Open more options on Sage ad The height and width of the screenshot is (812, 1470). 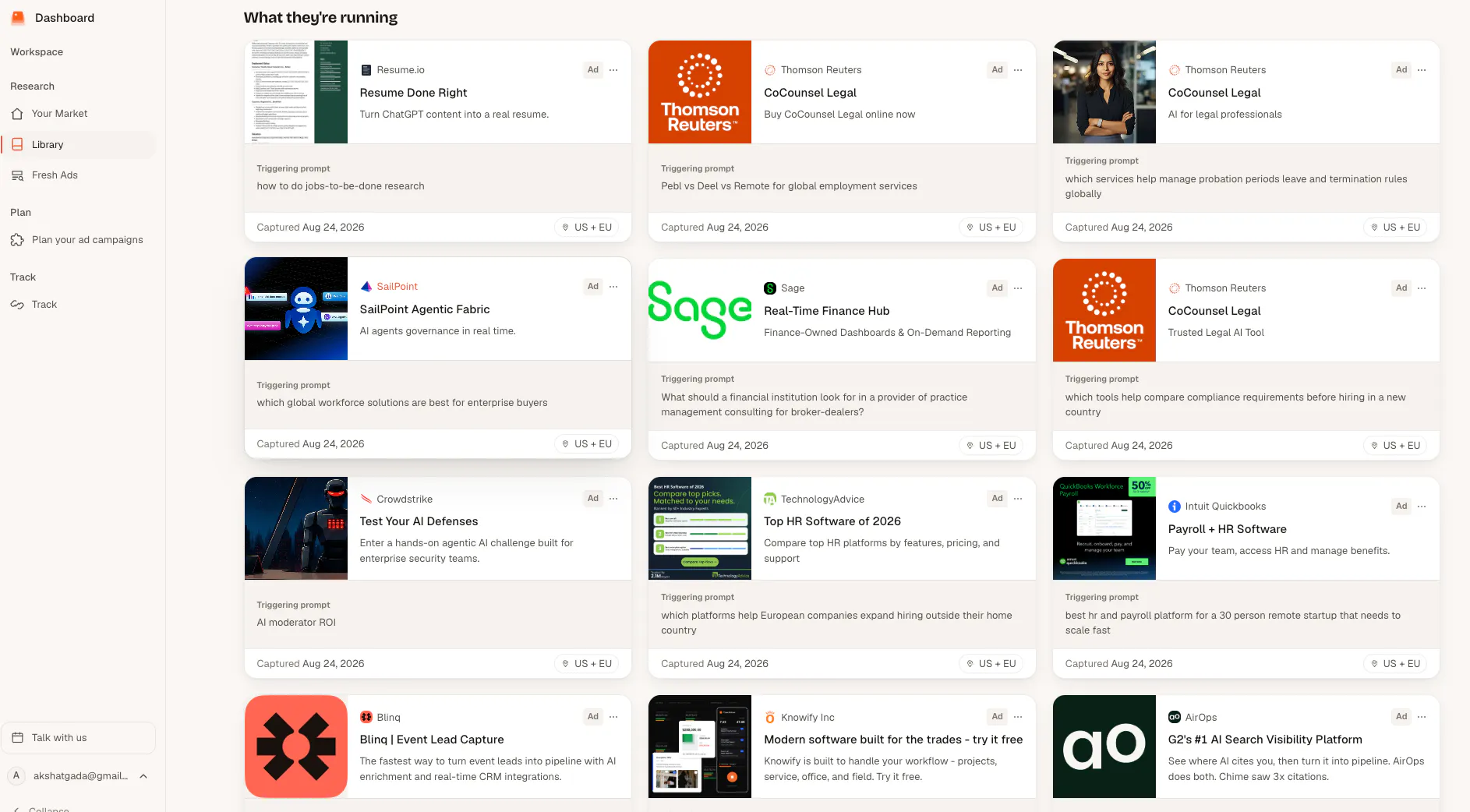[1018, 288]
